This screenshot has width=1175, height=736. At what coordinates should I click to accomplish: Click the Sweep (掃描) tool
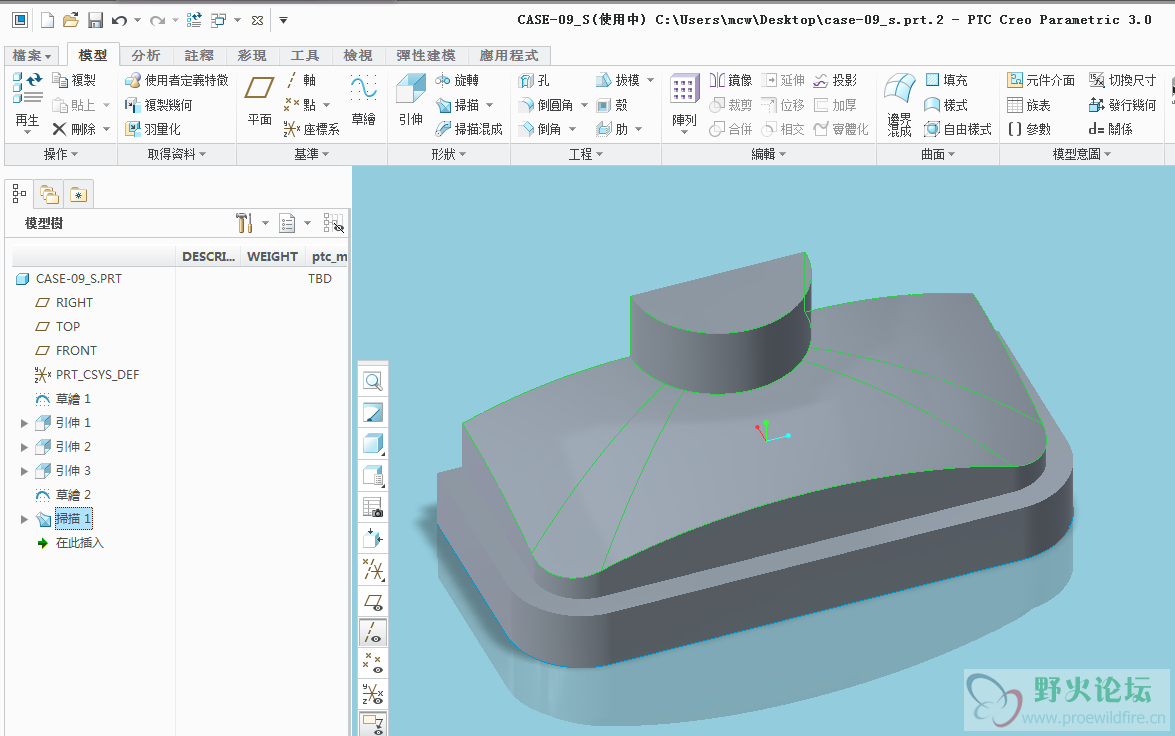(457, 105)
